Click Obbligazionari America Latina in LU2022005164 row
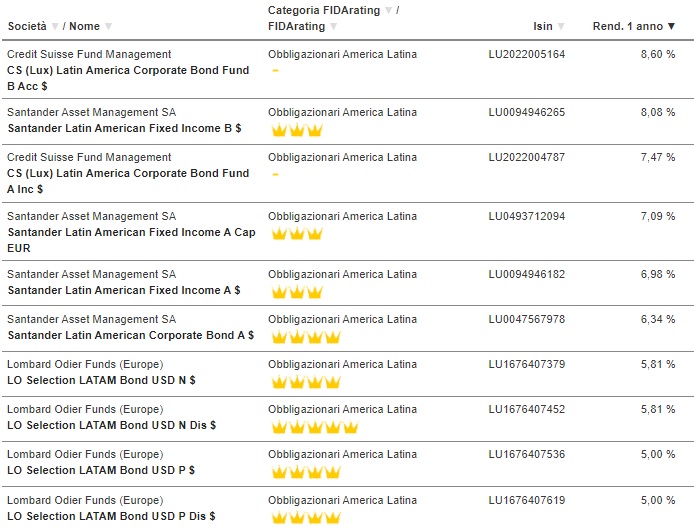Screen dimensions: 694x529 click(342, 54)
